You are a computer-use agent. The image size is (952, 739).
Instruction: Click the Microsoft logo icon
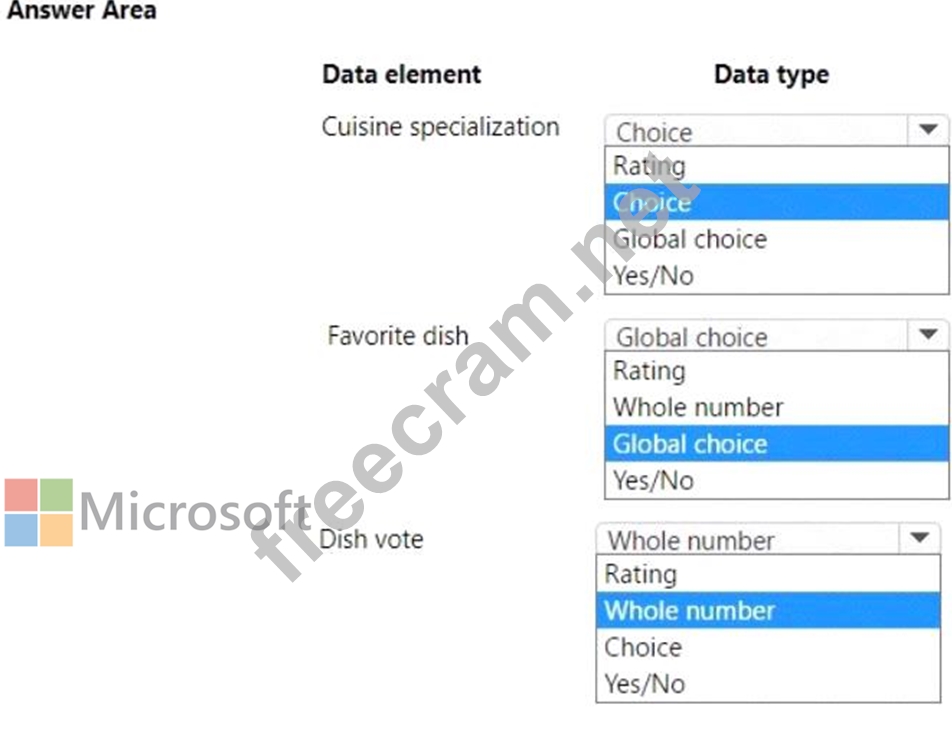click(39, 512)
